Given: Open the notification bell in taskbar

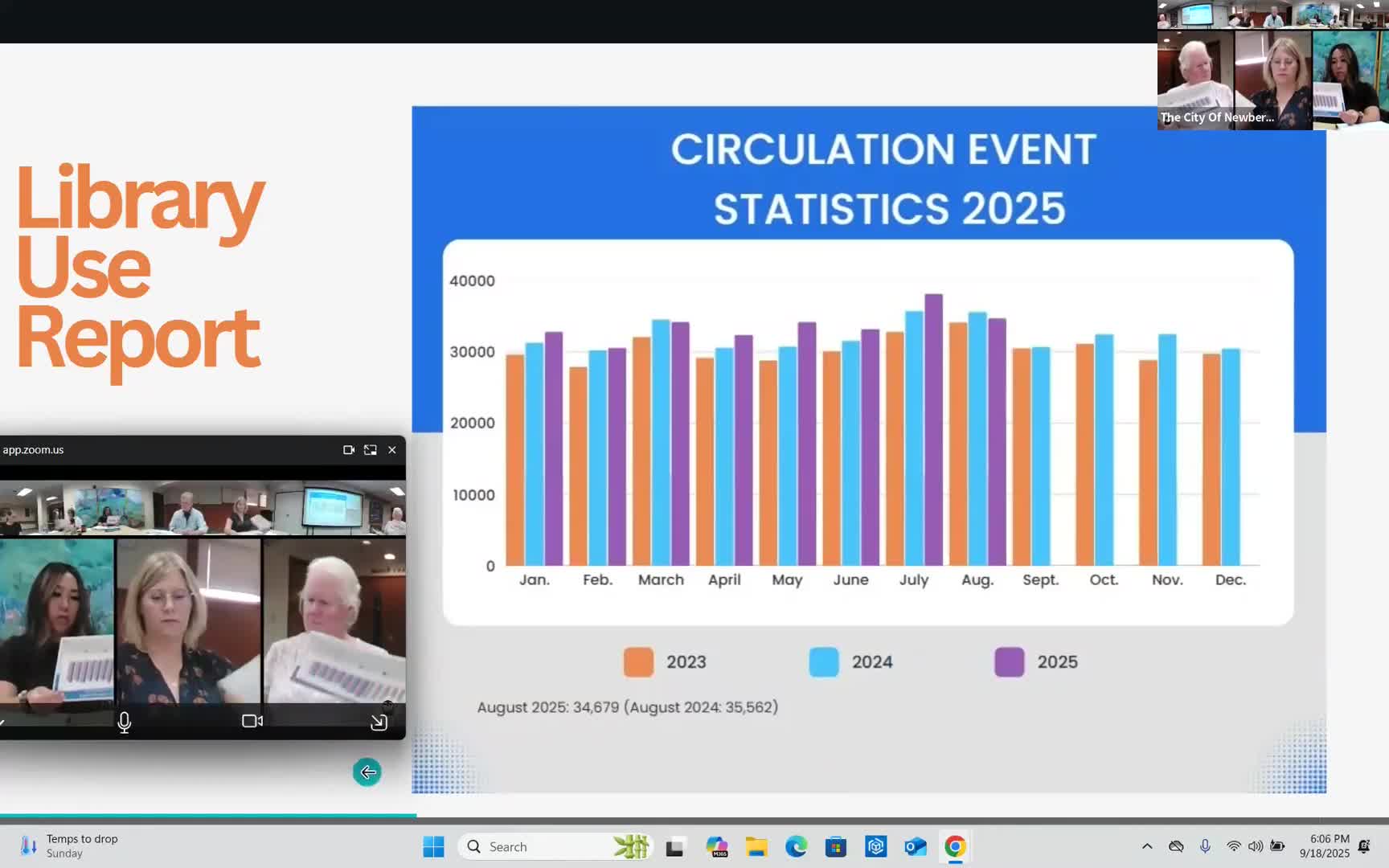Looking at the screenshot, I should (1364, 846).
